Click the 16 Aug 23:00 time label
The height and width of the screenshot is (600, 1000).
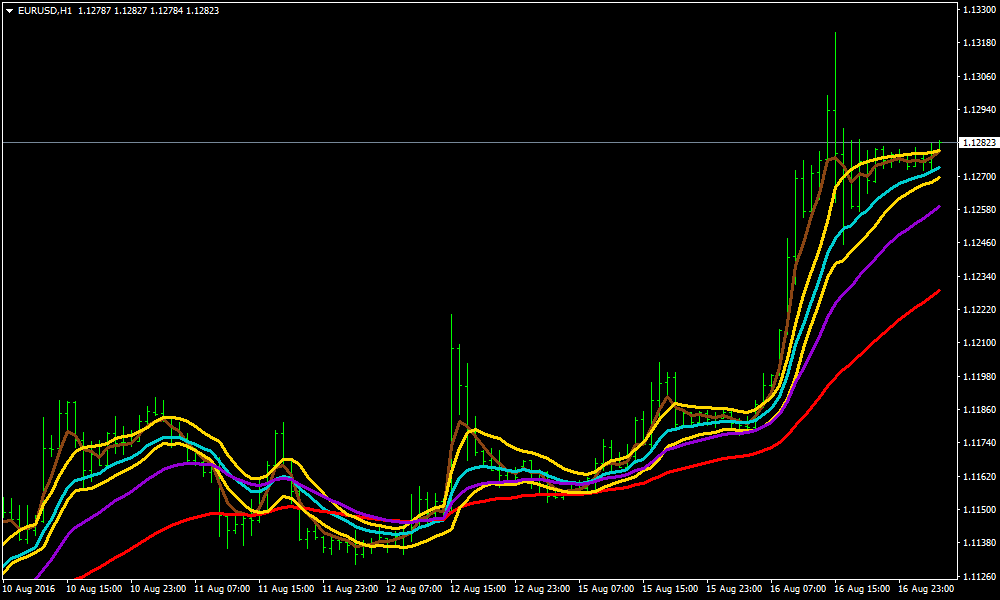(x=925, y=589)
